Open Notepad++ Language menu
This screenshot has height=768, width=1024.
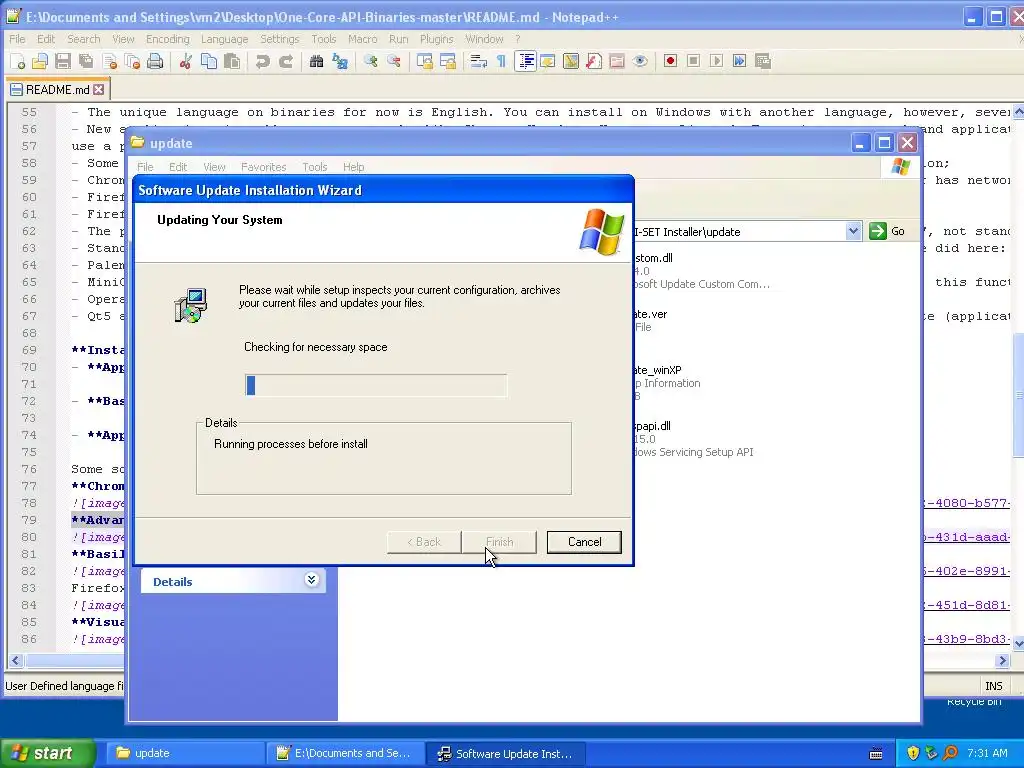coord(224,39)
